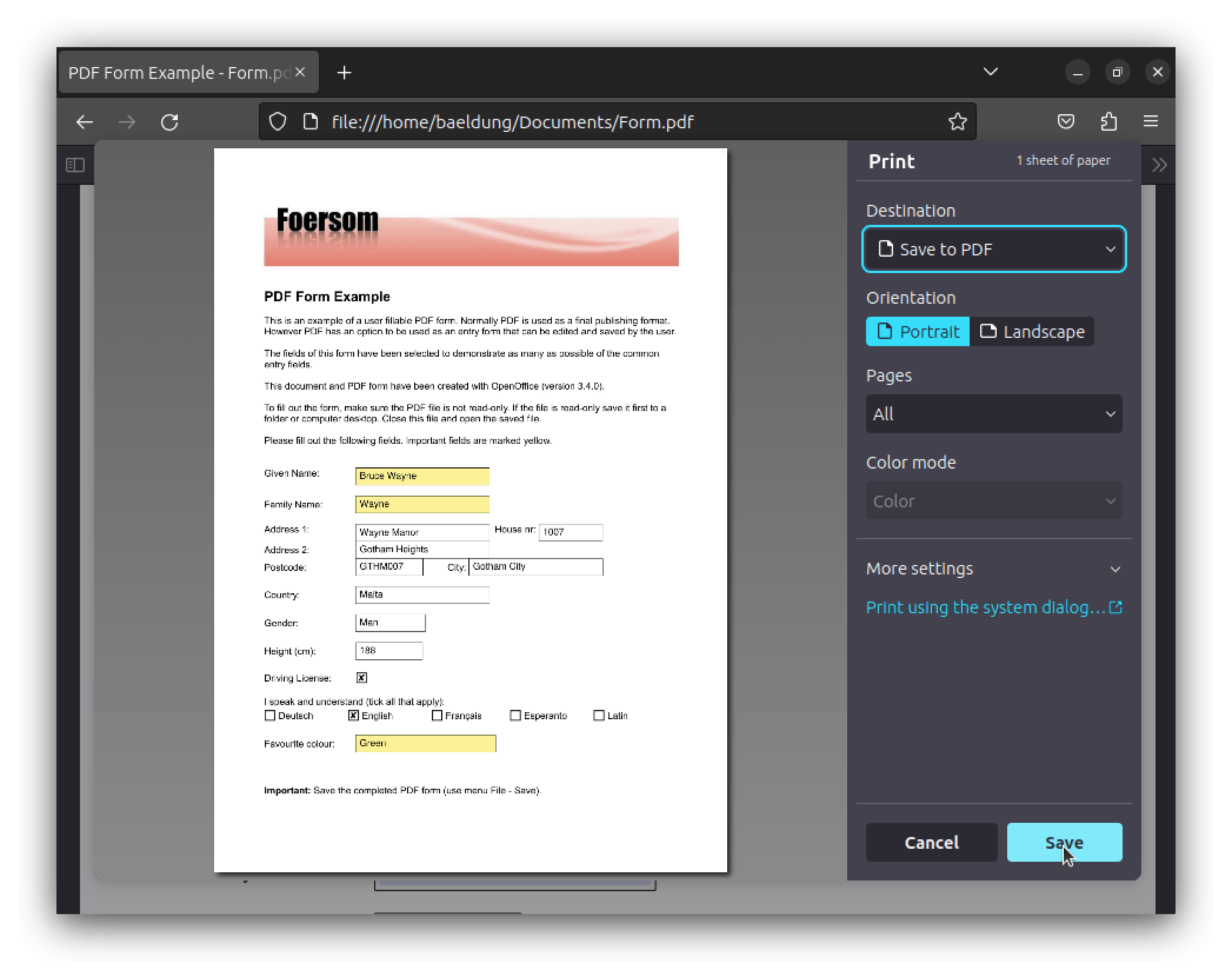Click the address bar URL field
This screenshot has width=1232, height=980.
pos(618,122)
